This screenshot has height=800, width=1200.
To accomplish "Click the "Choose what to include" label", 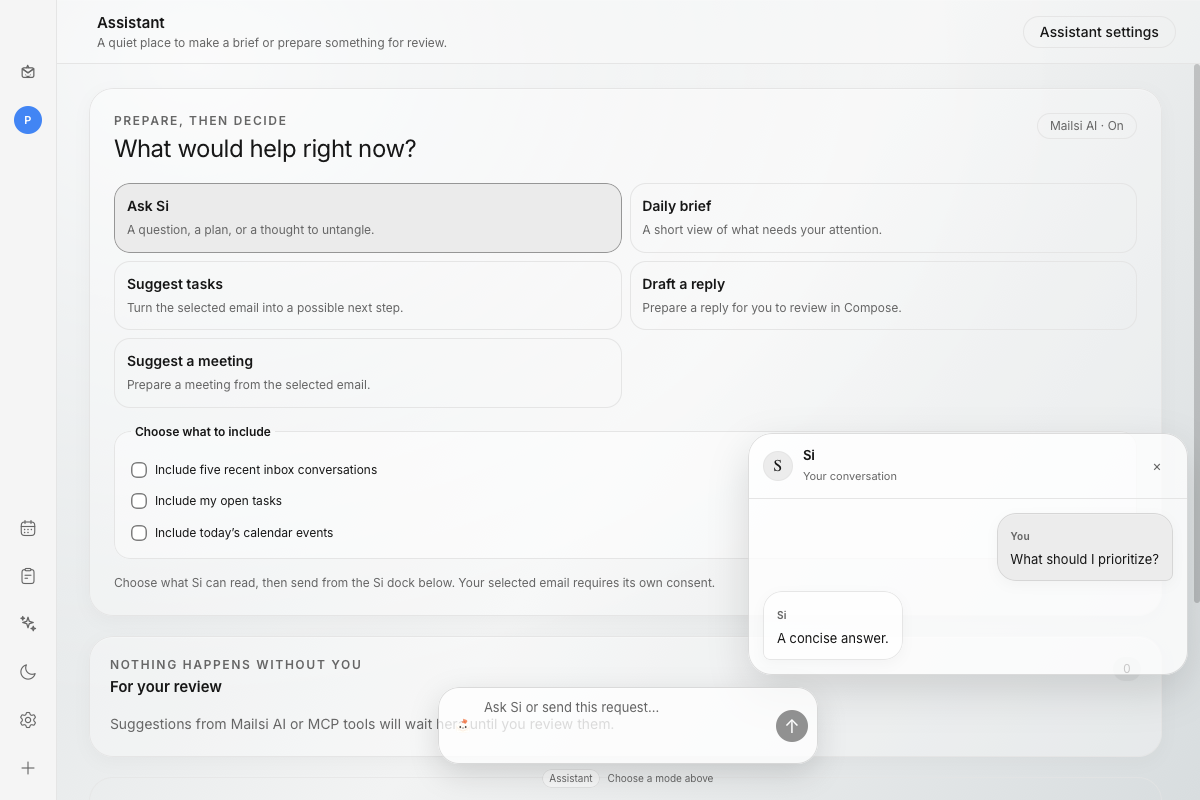I will tap(203, 432).
